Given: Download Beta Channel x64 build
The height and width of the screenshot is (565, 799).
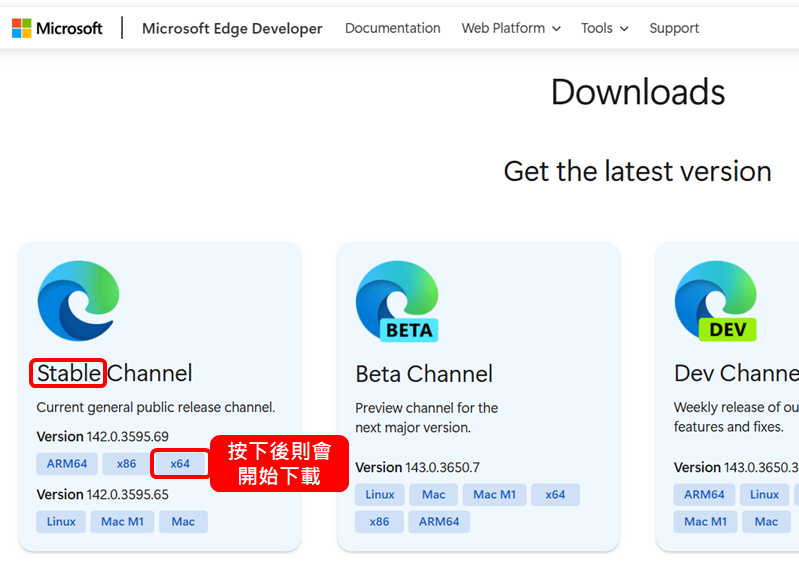Looking at the screenshot, I should (x=555, y=495).
